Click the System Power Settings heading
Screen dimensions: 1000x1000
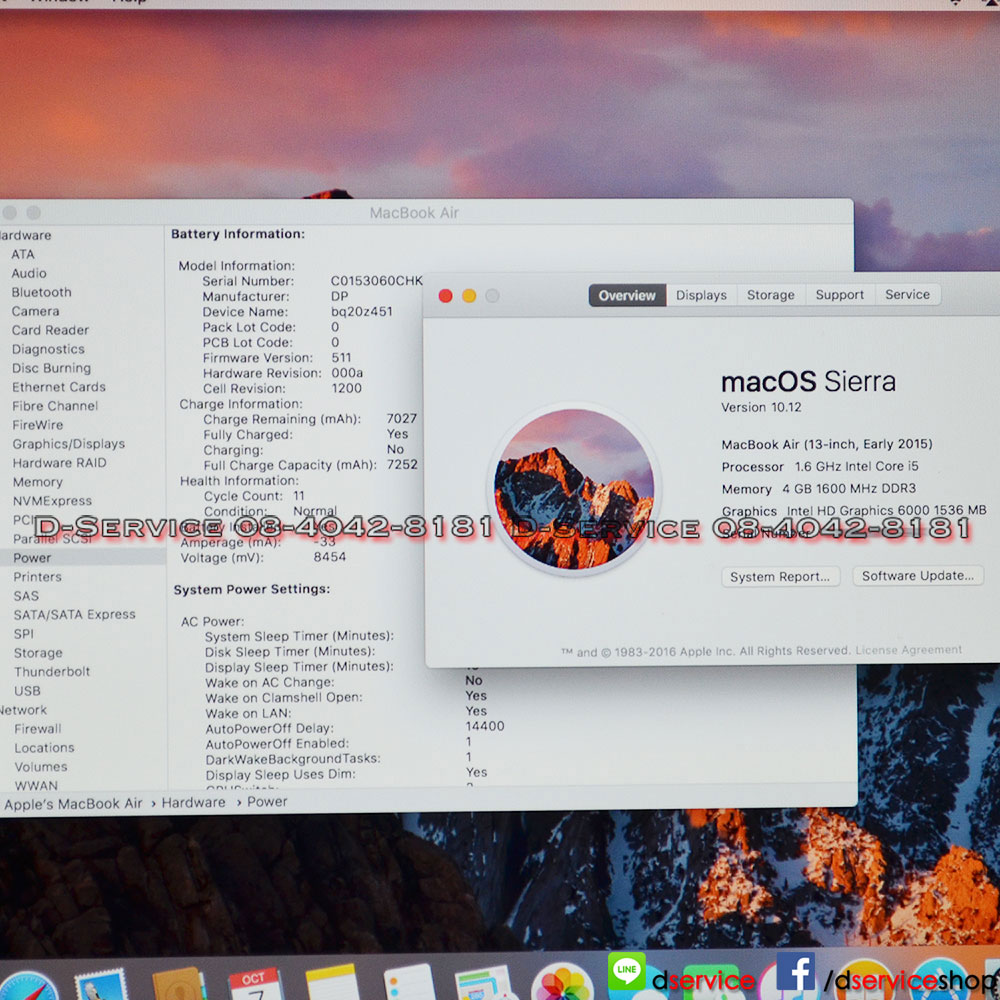(x=252, y=589)
